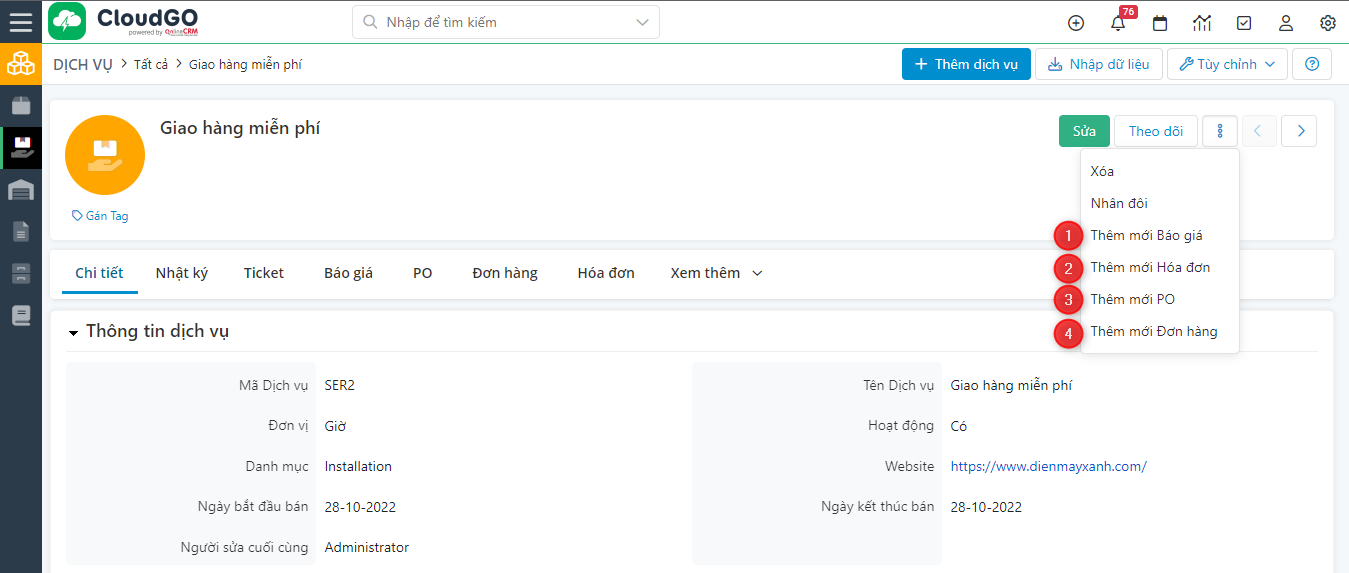Click Tất cả in the breadcrumb
The width and height of the screenshot is (1349, 573).
(x=151, y=64)
